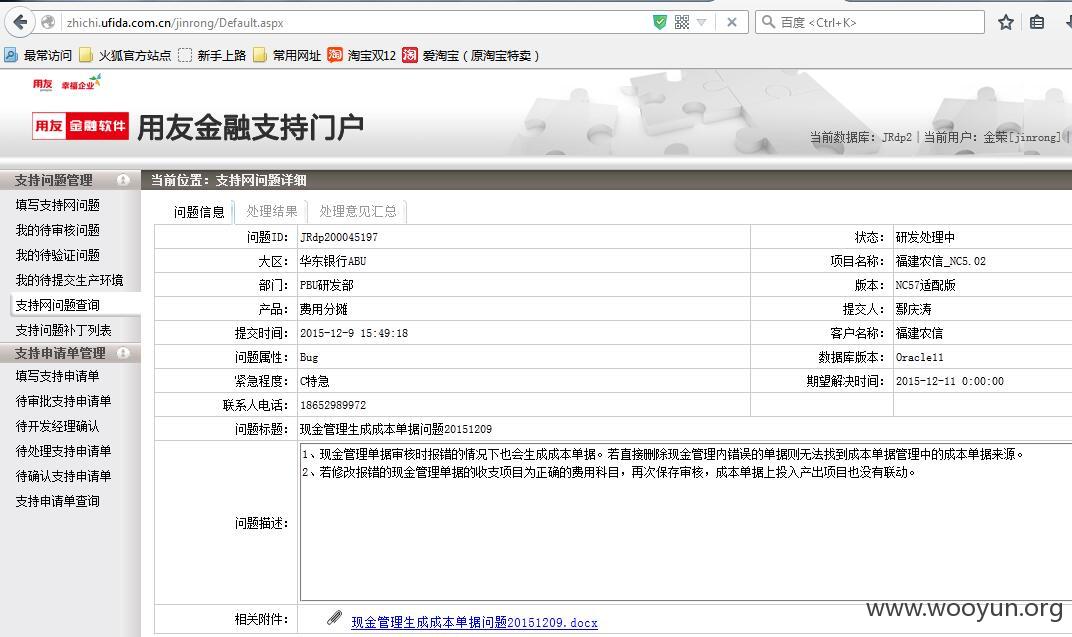Click the 项目名称 value 福建农信_NC5.02

[941, 261]
